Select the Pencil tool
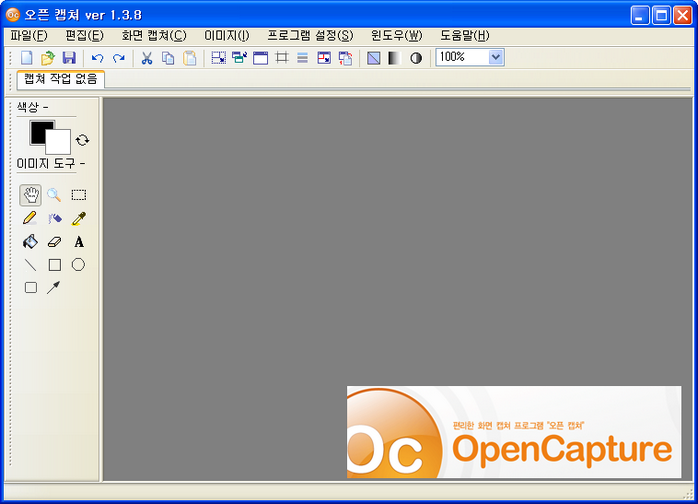Viewport: 698px width, 504px height. pyautogui.click(x=30, y=218)
